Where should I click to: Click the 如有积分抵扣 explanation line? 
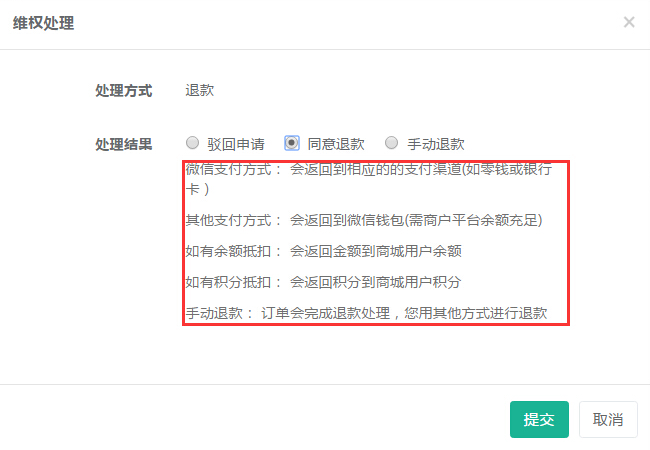tap(323, 282)
